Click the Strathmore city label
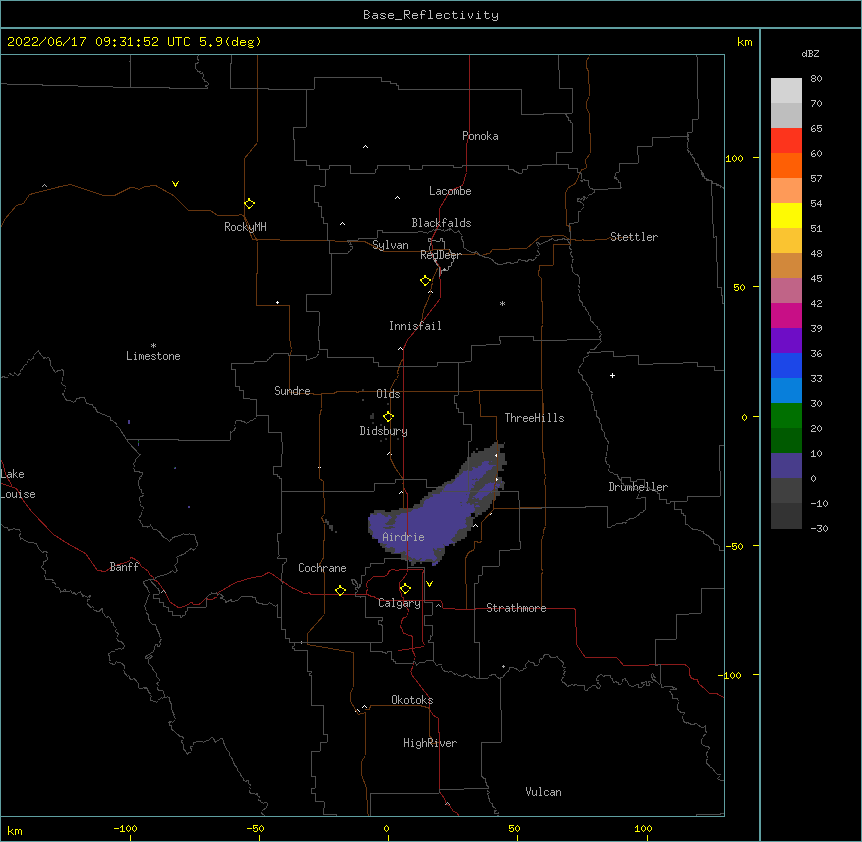The height and width of the screenshot is (842, 862). (x=516, y=608)
